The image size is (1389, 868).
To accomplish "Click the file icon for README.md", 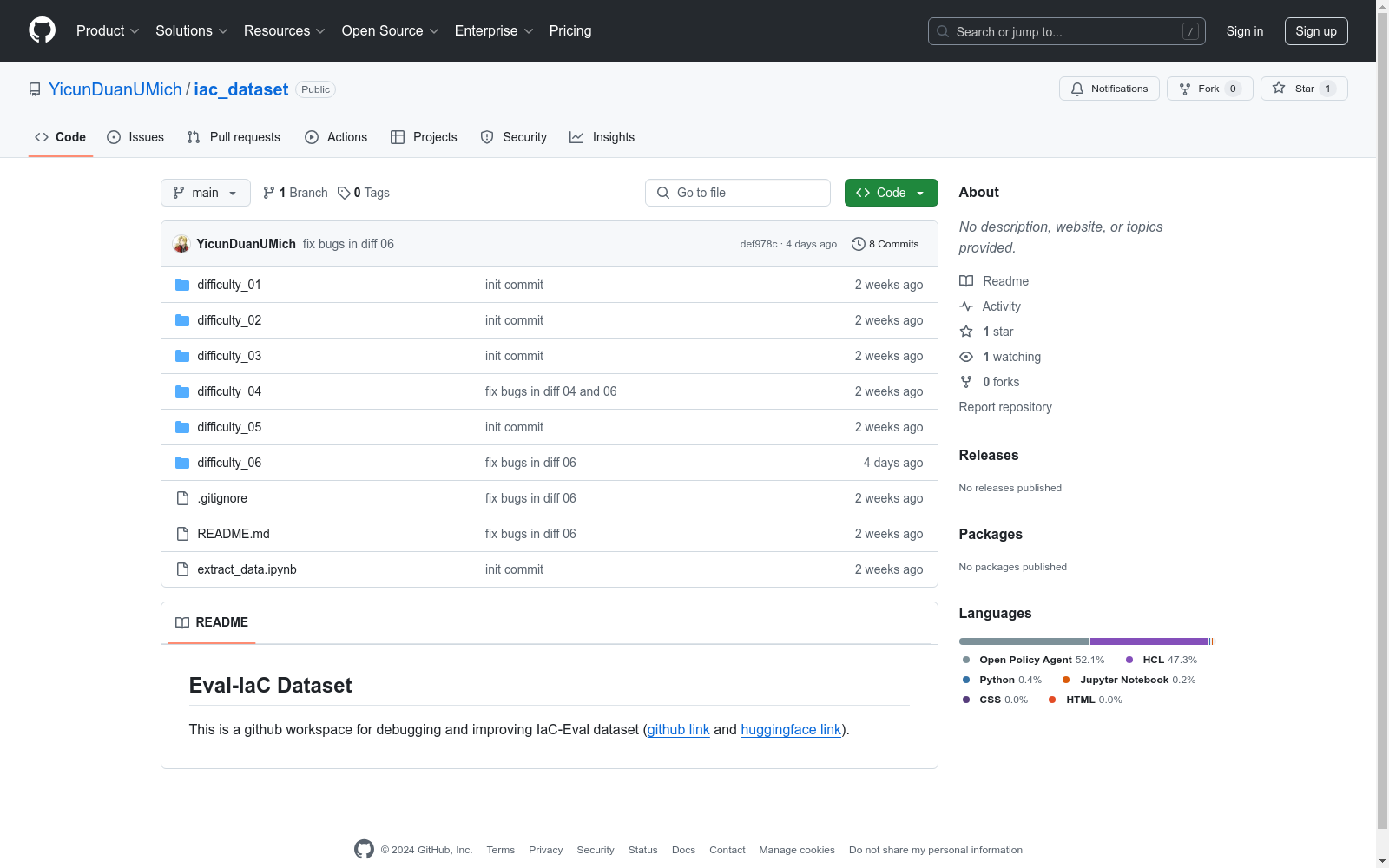I will point(182,534).
